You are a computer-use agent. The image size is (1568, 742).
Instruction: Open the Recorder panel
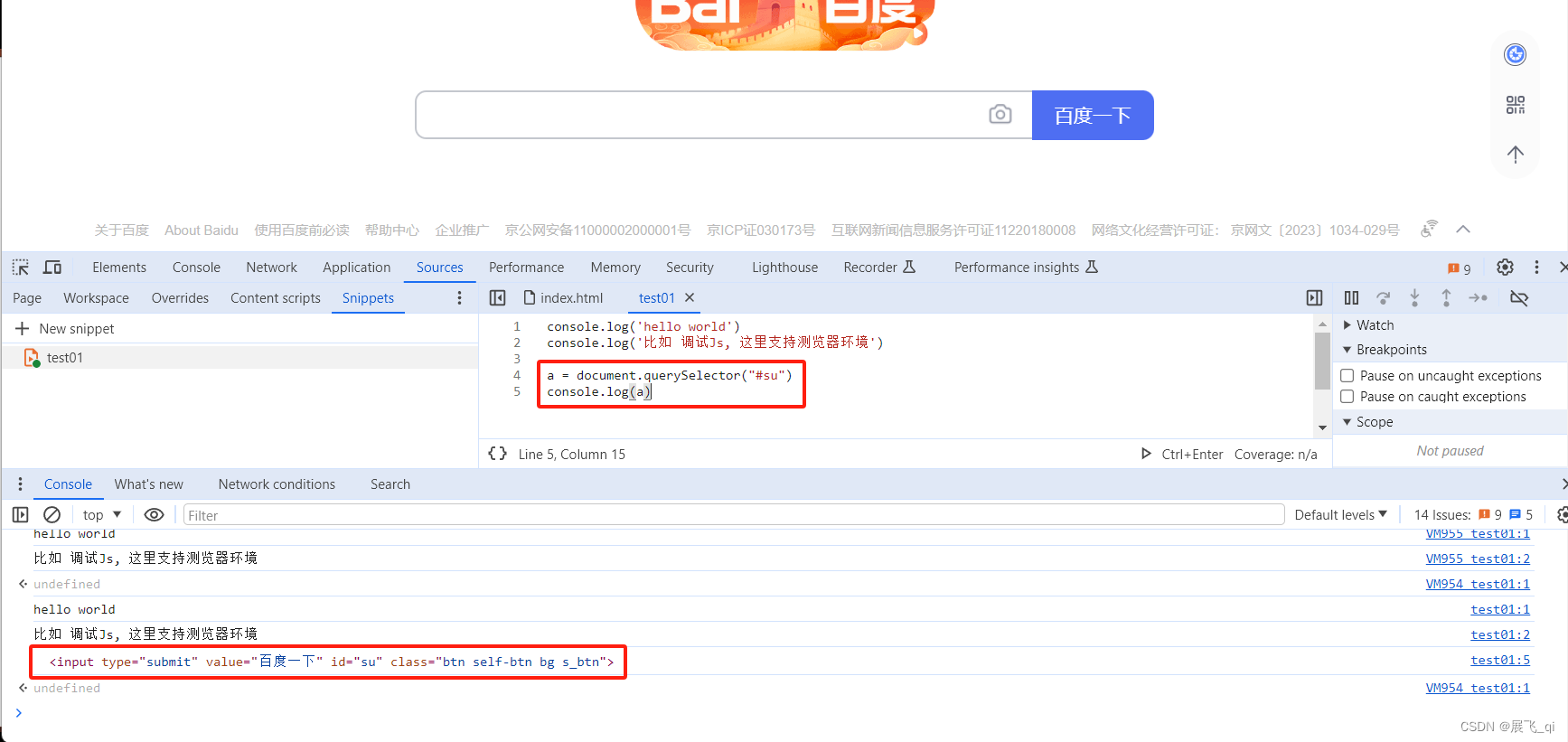coord(879,268)
